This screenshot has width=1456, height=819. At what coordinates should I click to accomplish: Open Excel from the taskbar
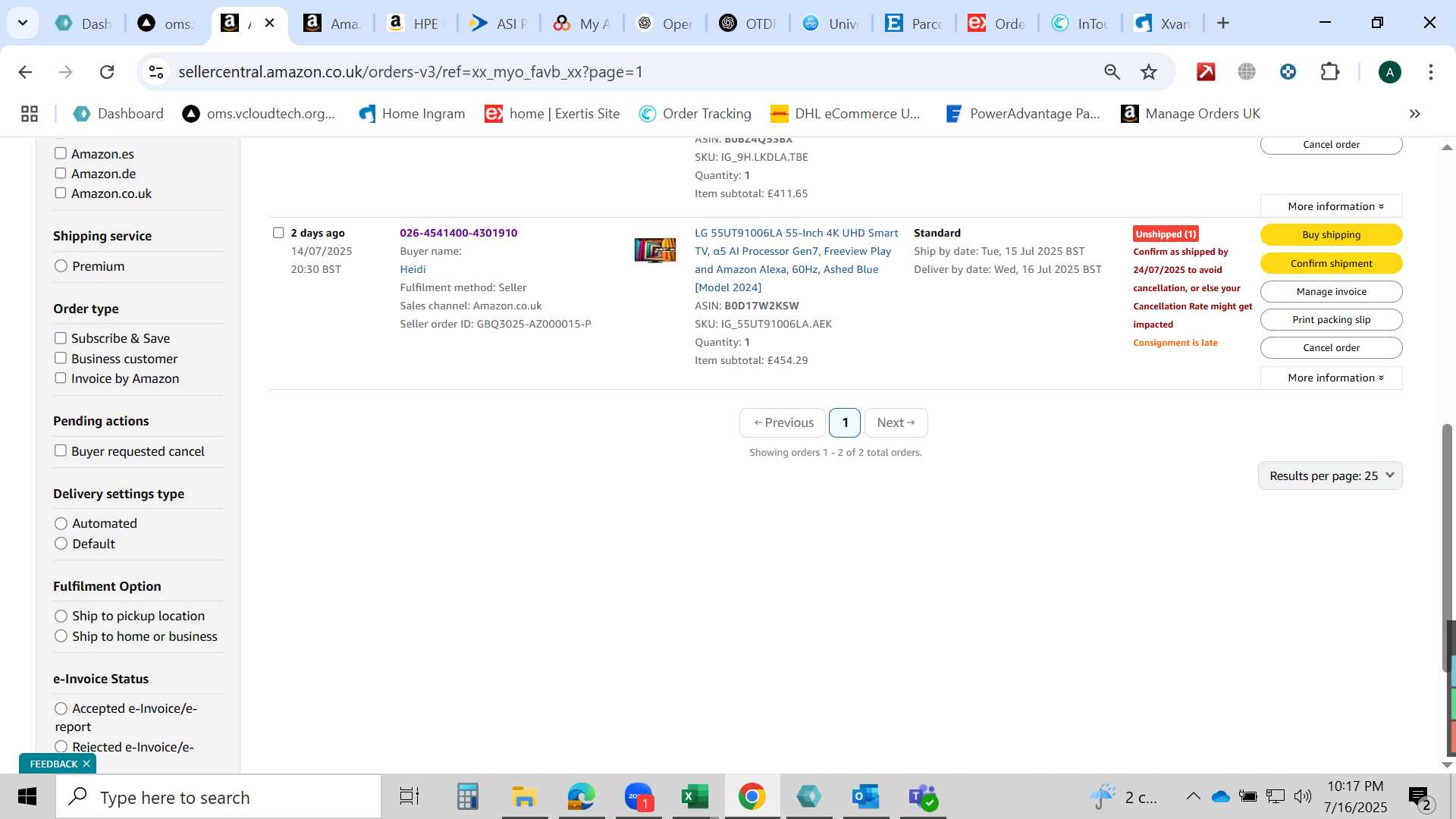695,797
